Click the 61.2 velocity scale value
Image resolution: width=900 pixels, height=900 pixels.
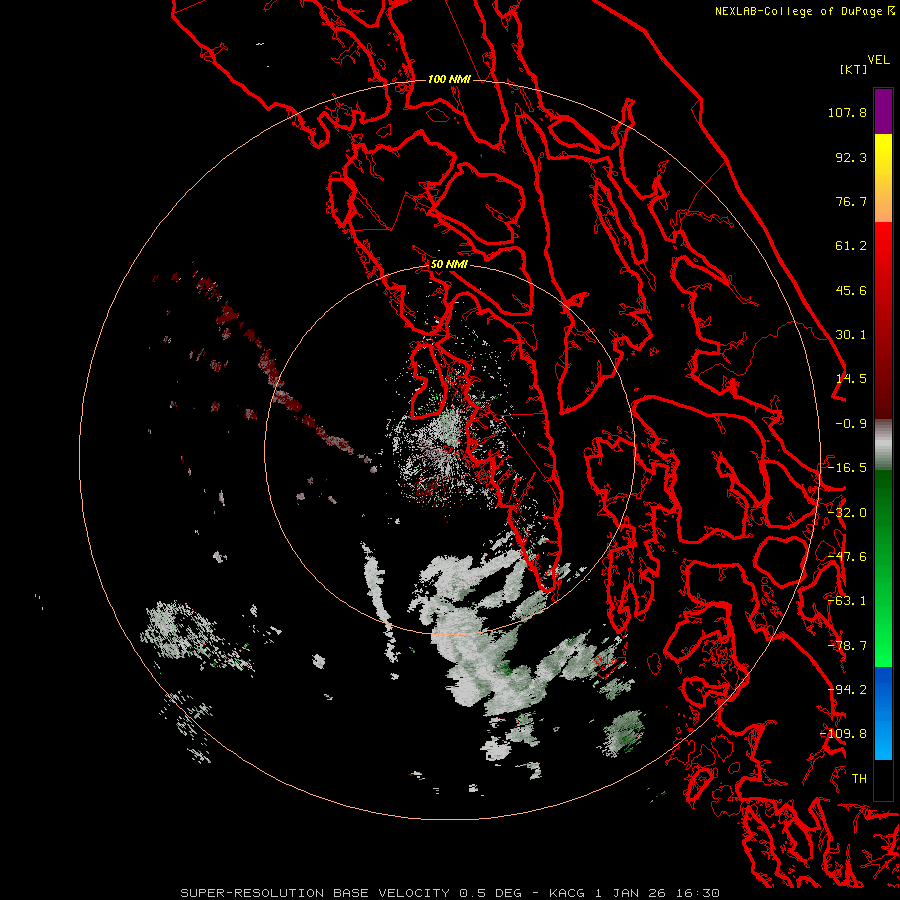pyautogui.click(x=851, y=246)
